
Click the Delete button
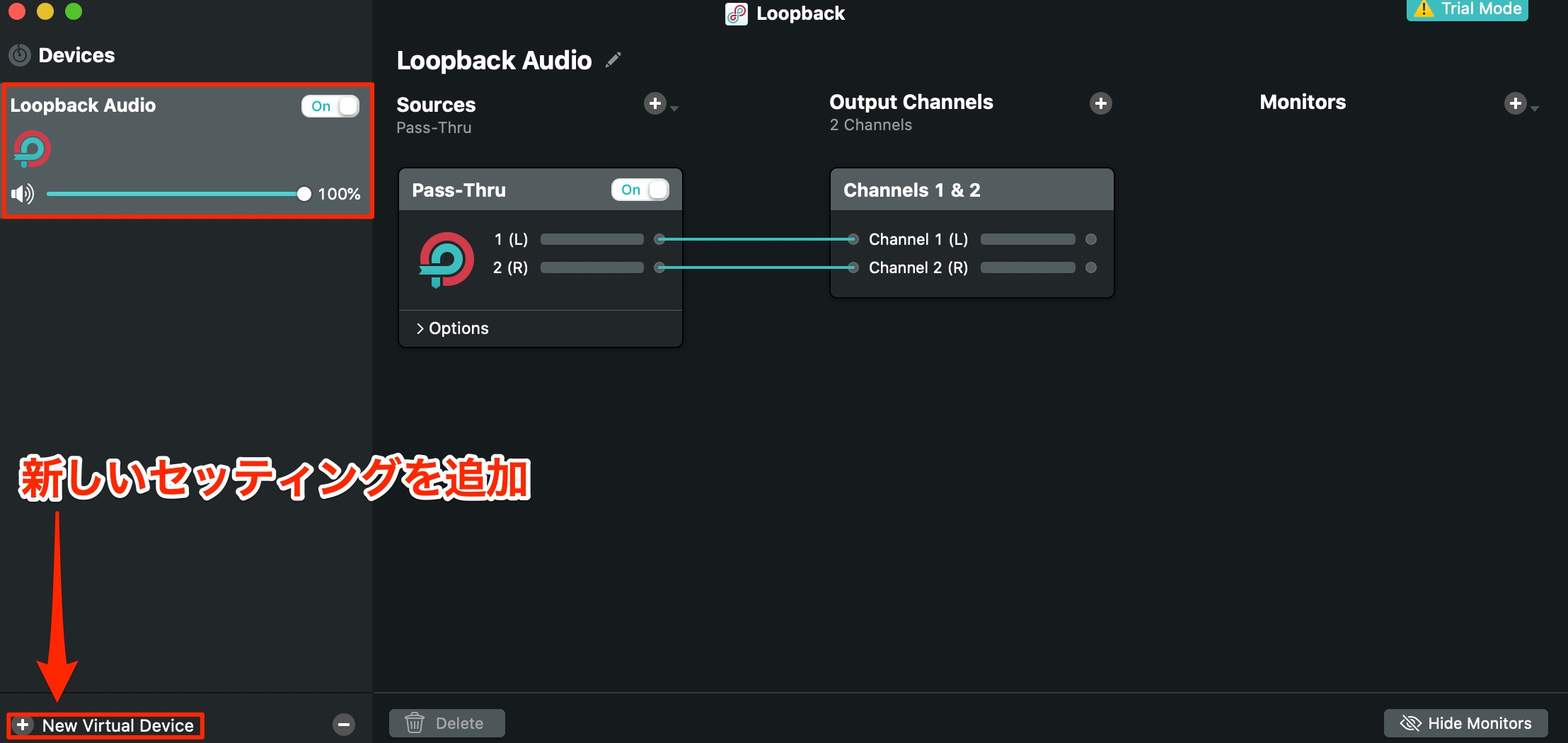[447, 723]
